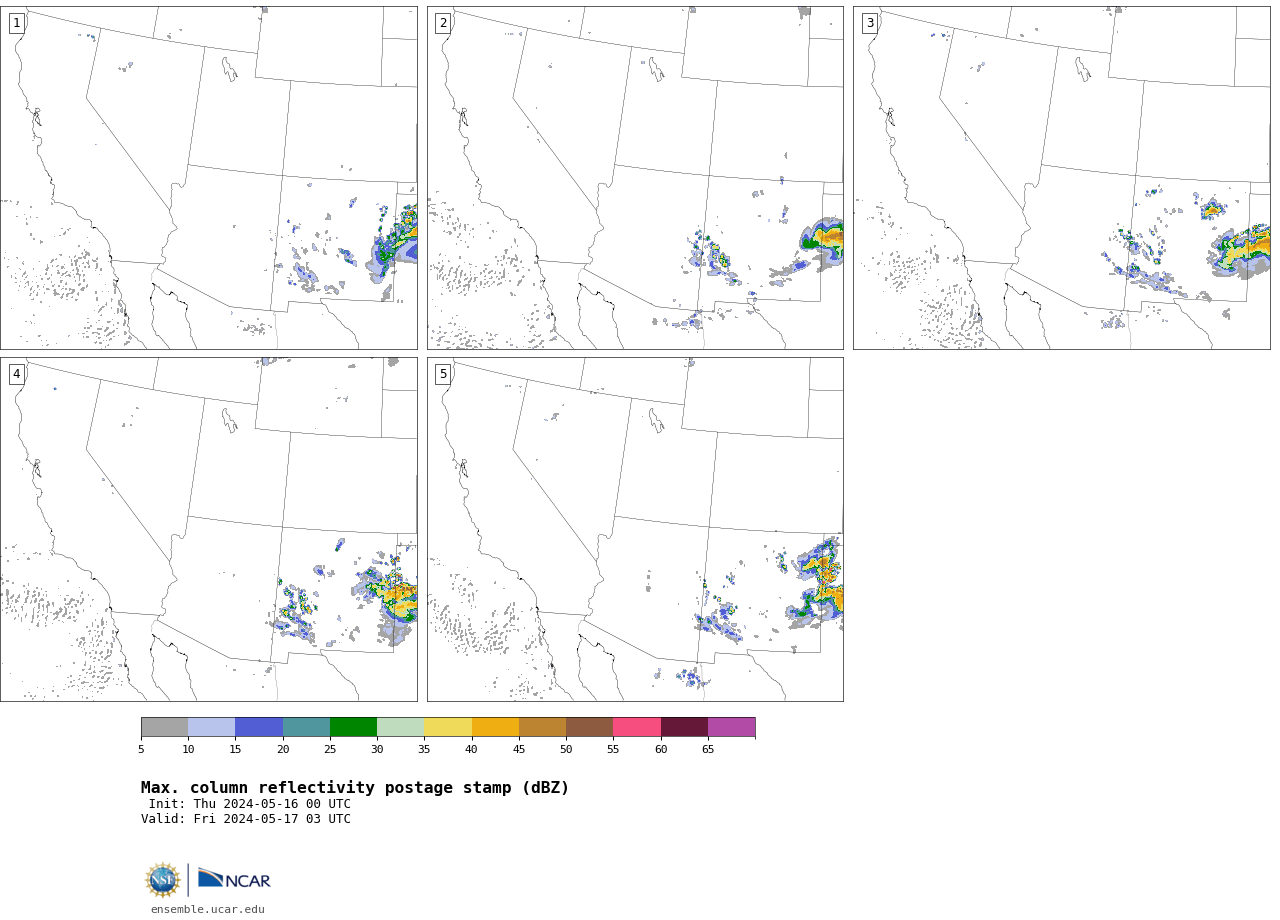Click the panel number 2 label
The image size is (1280, 920).
click(443, 23)
